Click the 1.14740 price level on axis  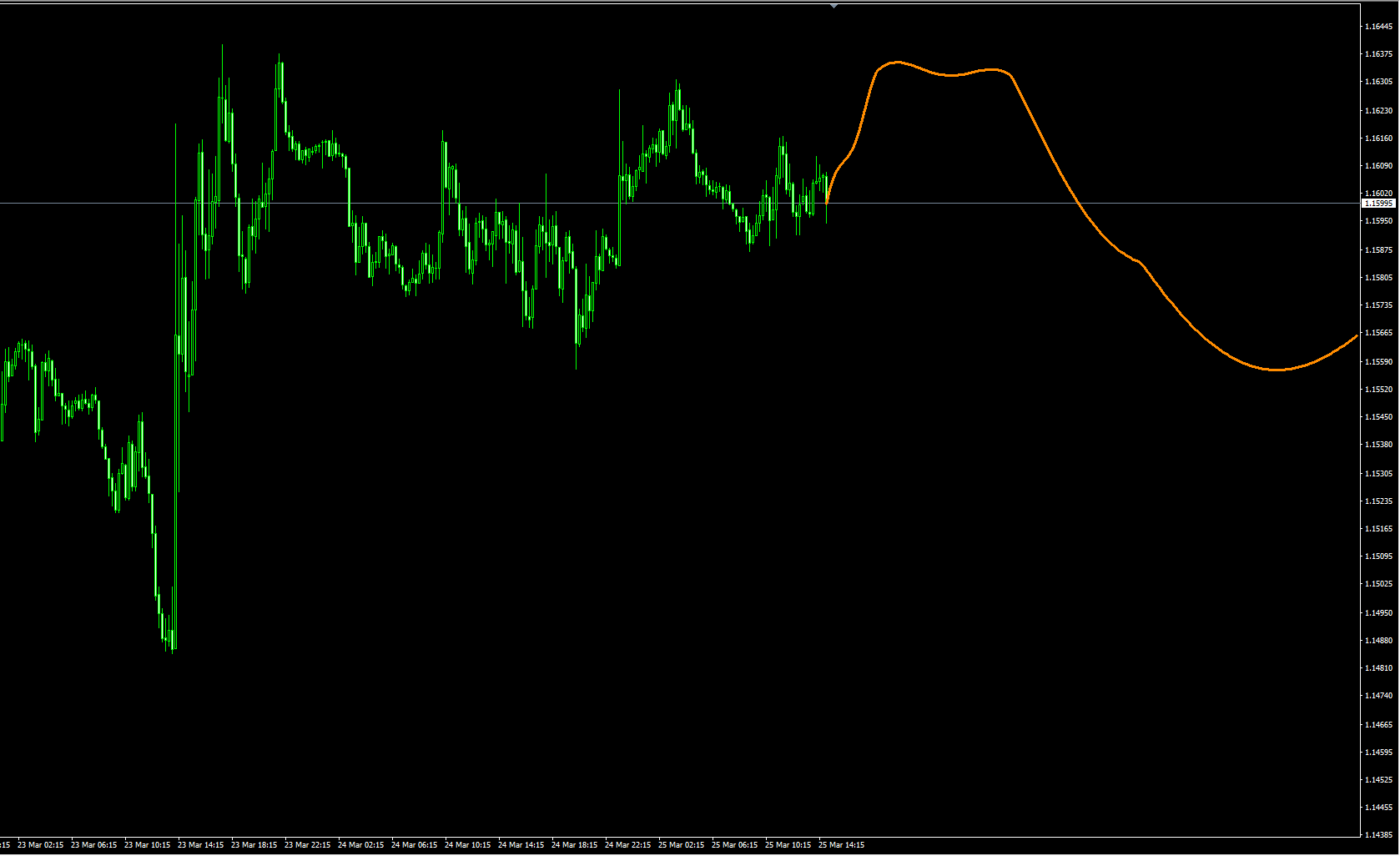click(x=1377, y=696)
